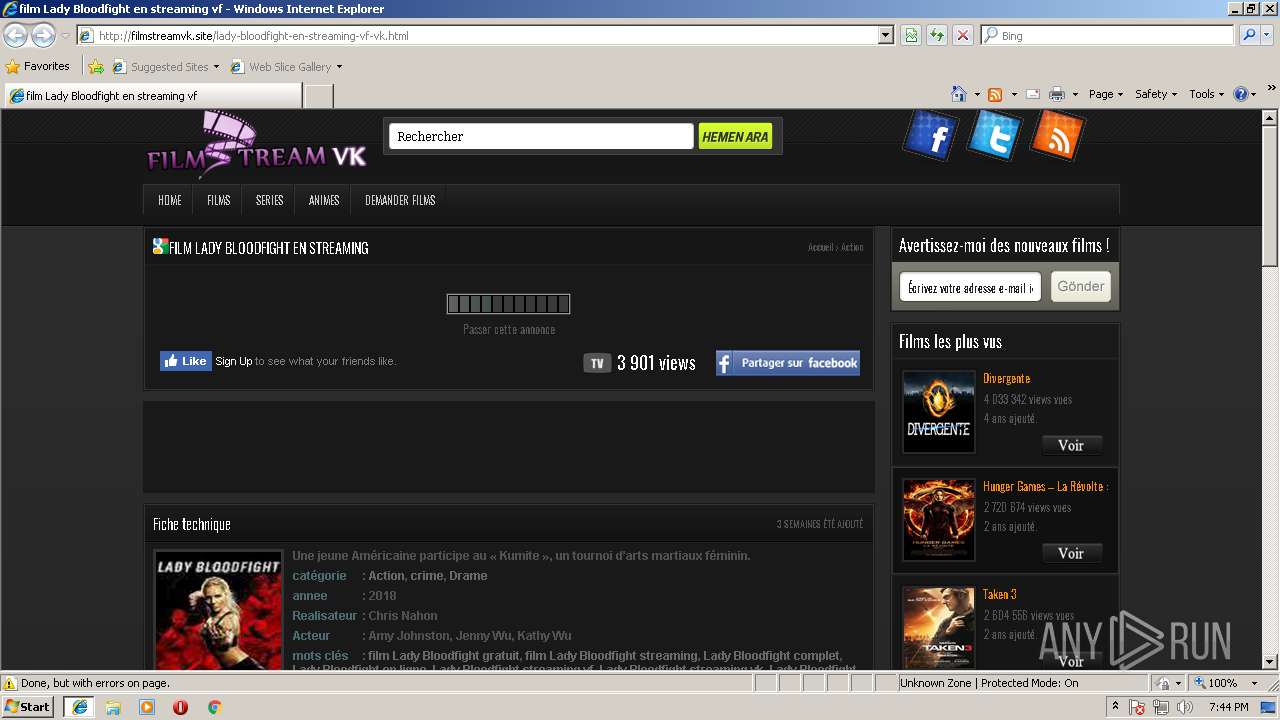Open the Tools menu dropdown
The height and width of the screenshot is (720, 1280).
[1207, 94]
